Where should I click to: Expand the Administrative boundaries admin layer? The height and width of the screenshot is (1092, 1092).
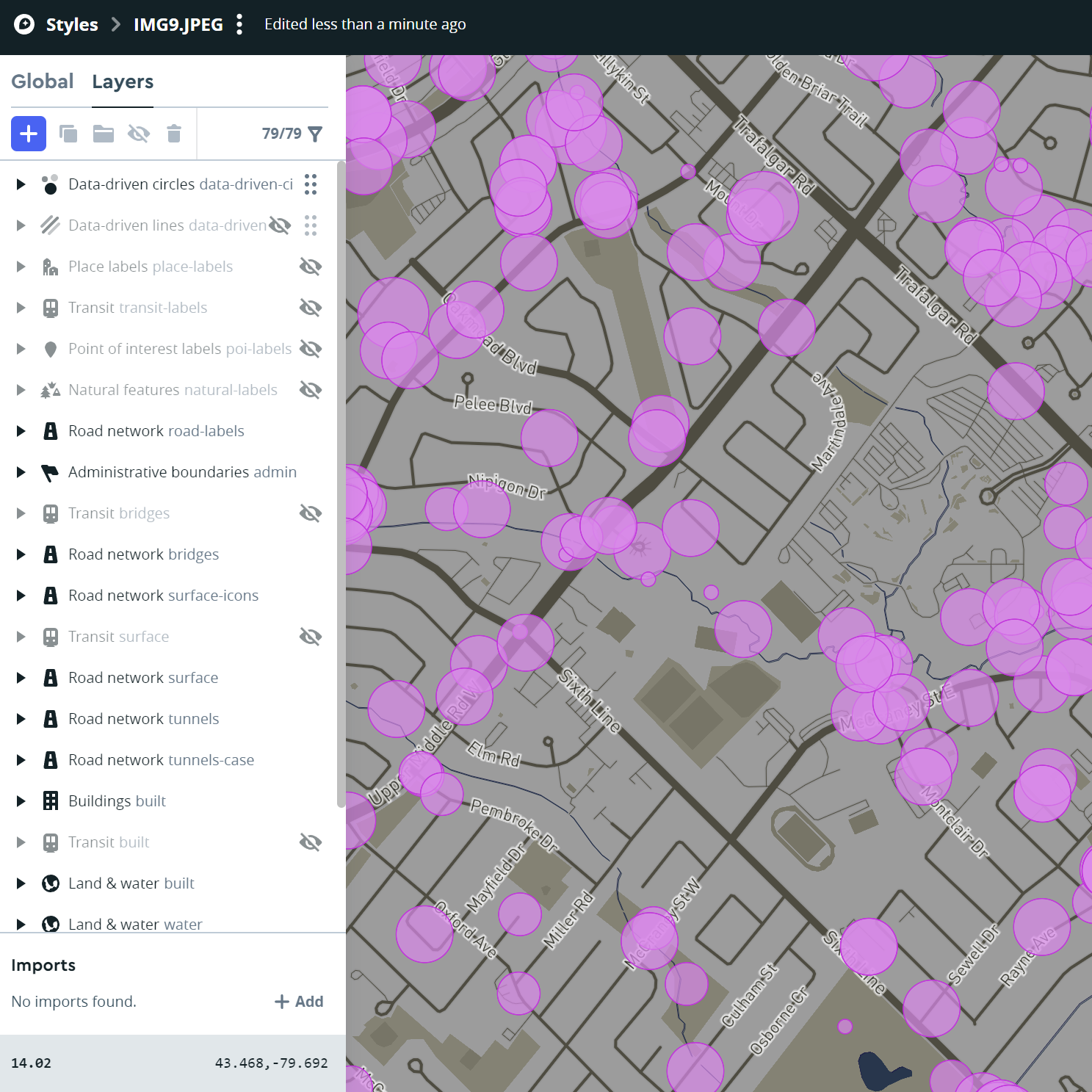[20, 472]
